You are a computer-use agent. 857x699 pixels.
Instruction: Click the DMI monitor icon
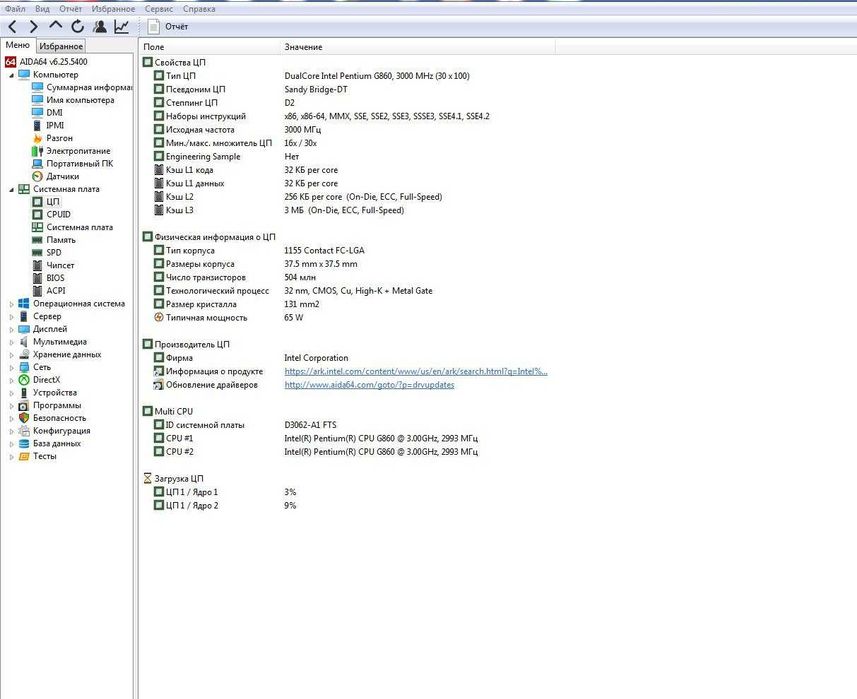click(x=37, y=113)
